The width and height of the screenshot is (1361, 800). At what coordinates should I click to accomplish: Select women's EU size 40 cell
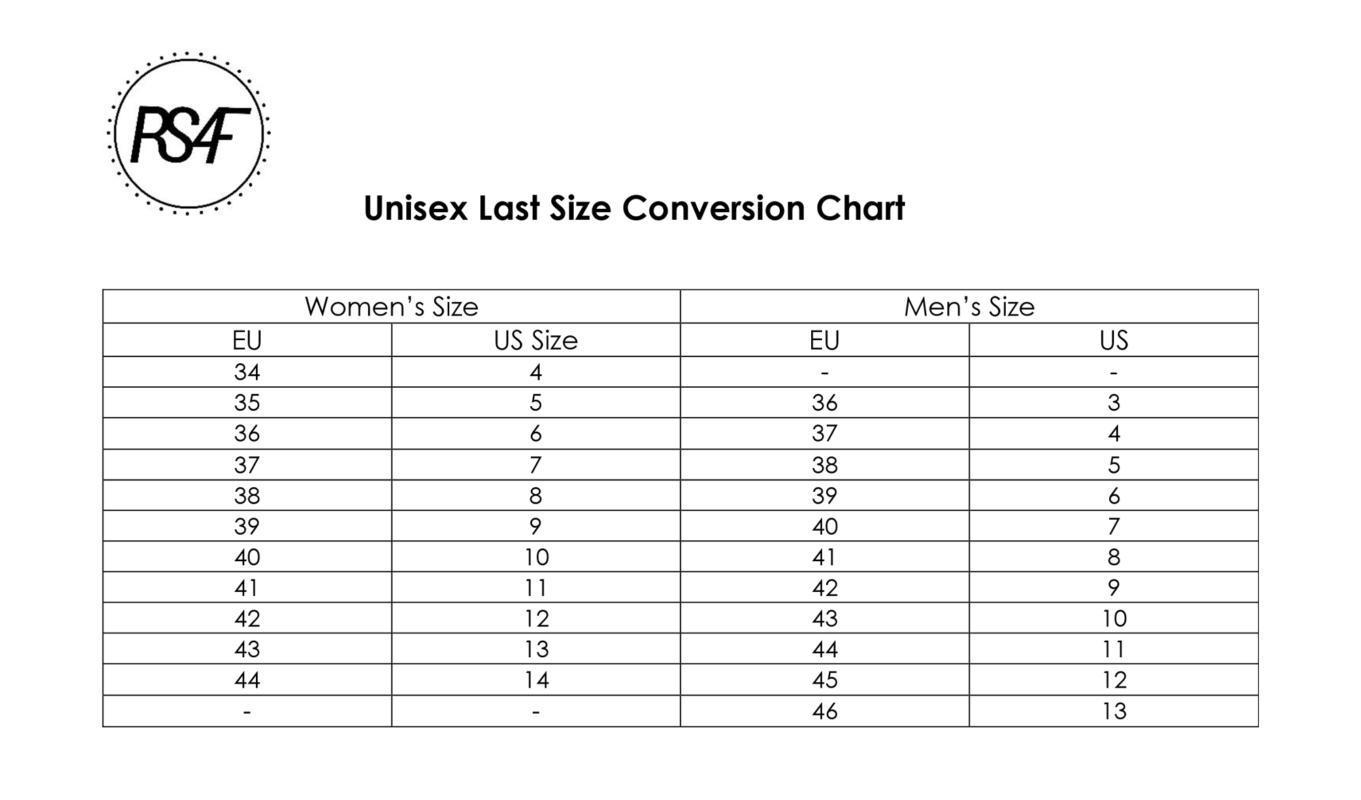tap(247, 557)
